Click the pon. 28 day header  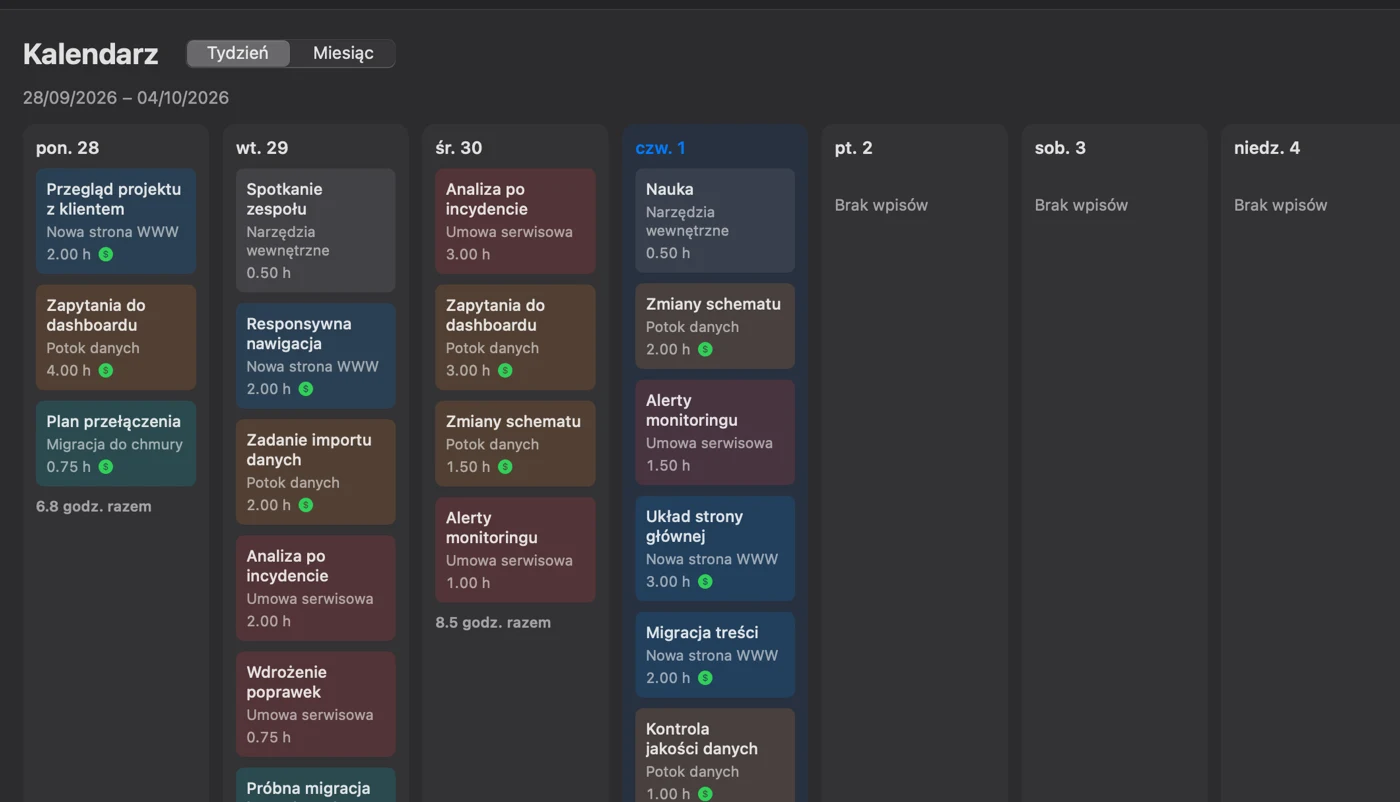[67, 148]
